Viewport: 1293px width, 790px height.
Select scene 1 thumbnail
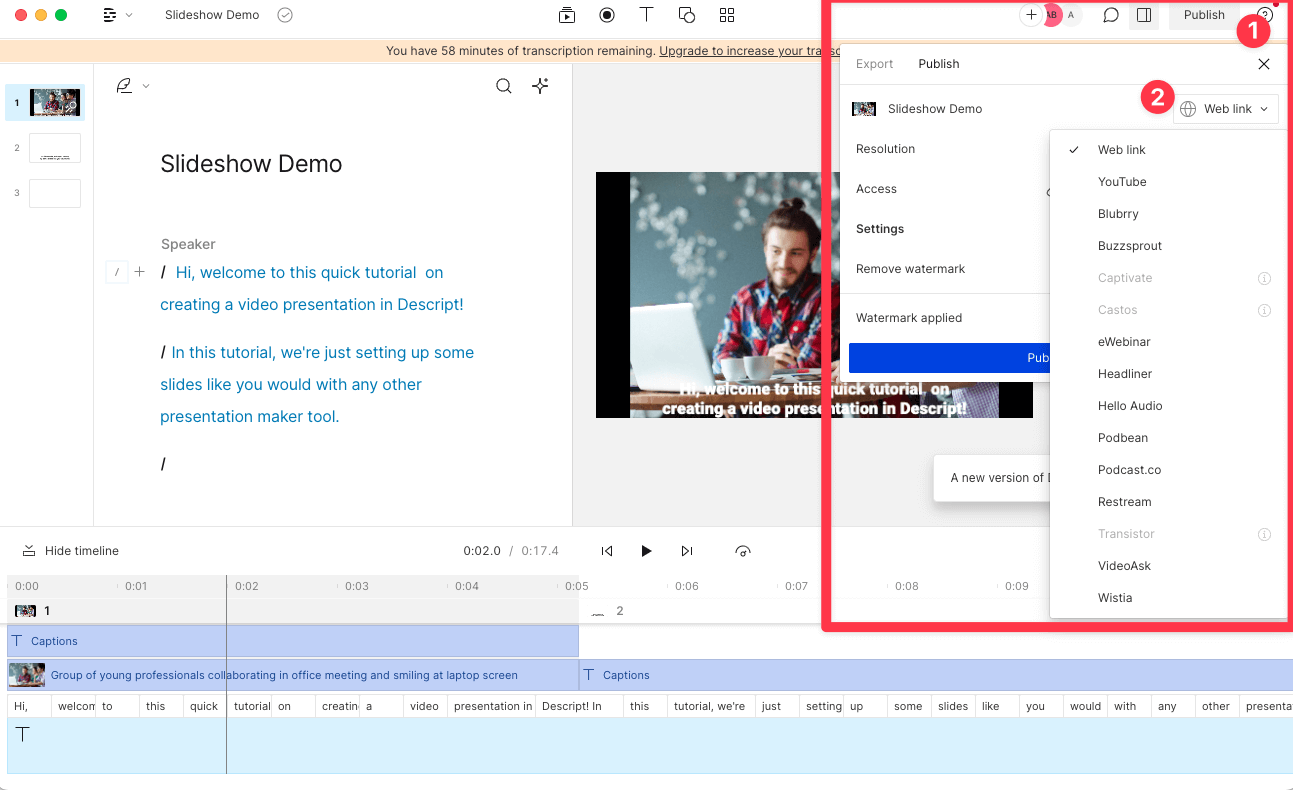(55, 102)
